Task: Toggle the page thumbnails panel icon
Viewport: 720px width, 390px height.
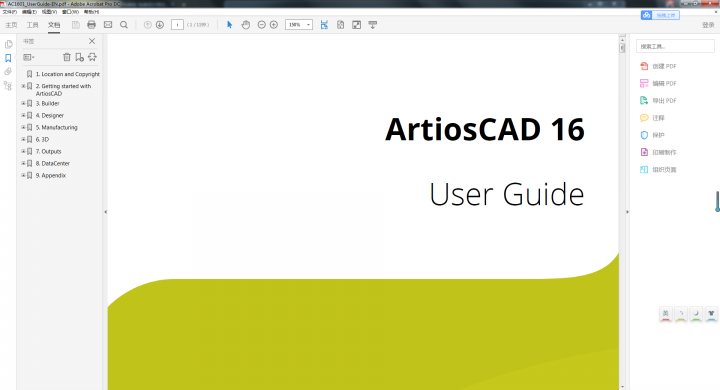Action: 8,44
